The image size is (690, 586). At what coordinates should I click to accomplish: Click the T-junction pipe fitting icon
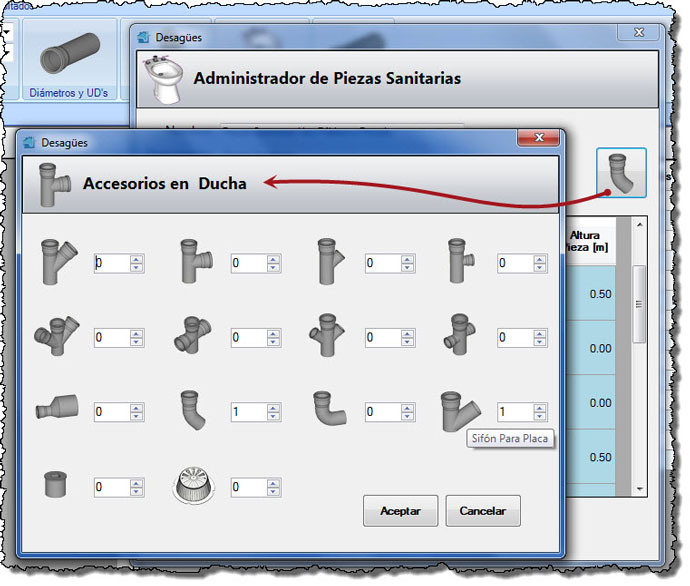(x=194, y=263)
